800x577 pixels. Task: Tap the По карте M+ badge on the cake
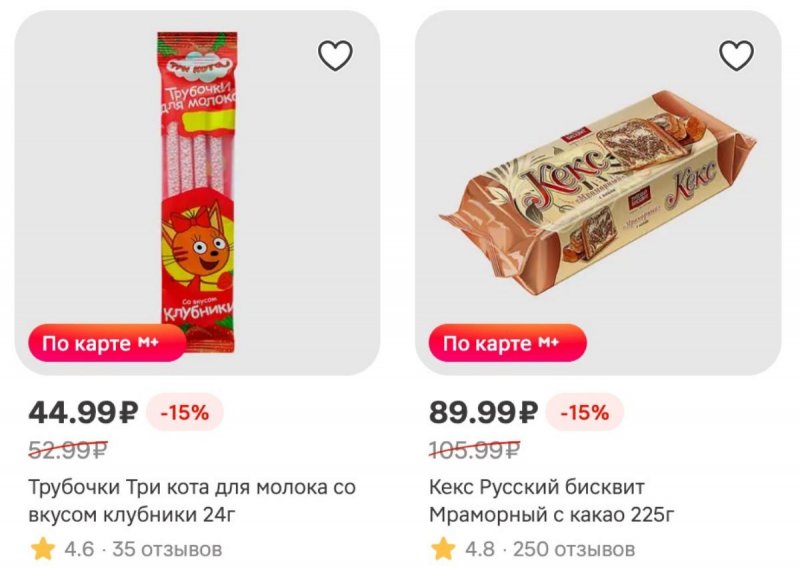coord(508,343)
